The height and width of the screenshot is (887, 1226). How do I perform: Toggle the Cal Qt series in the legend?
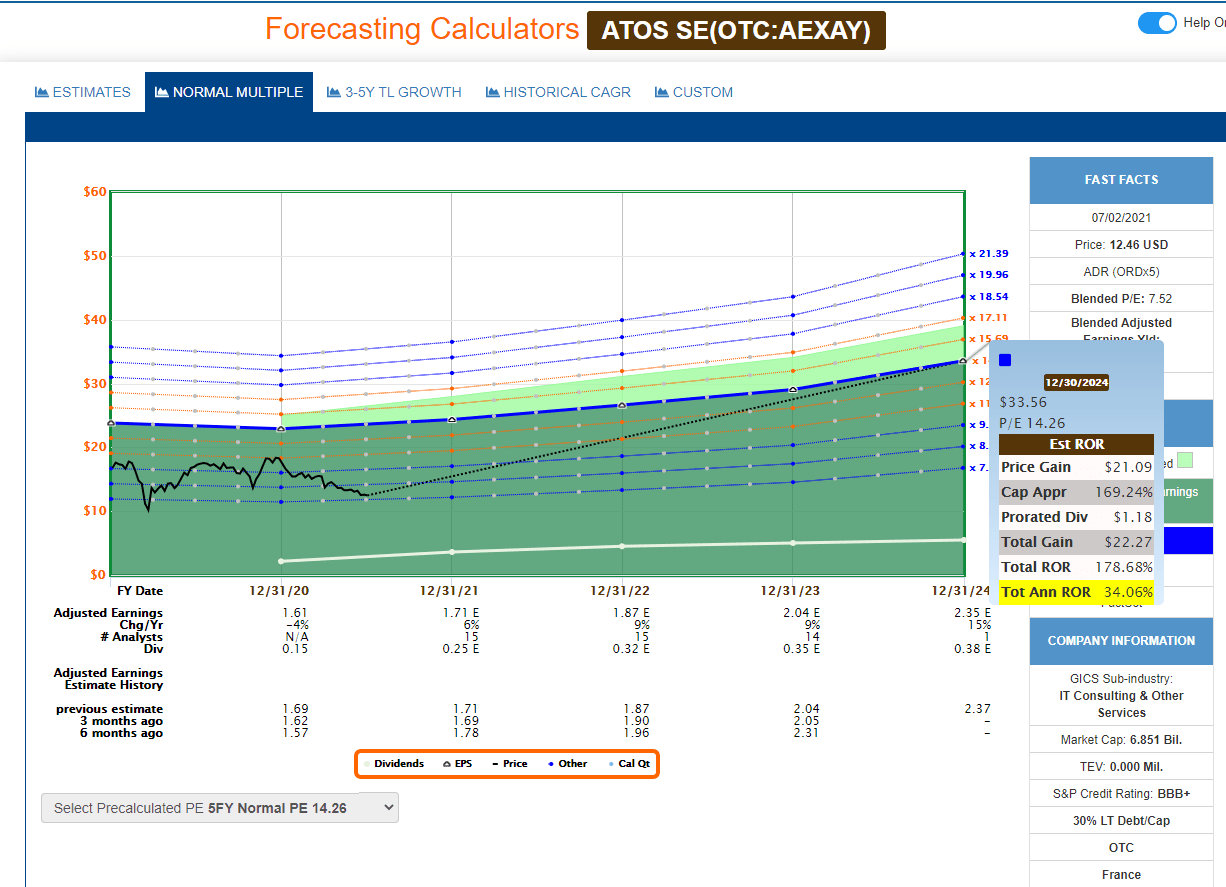click(611, 763)
